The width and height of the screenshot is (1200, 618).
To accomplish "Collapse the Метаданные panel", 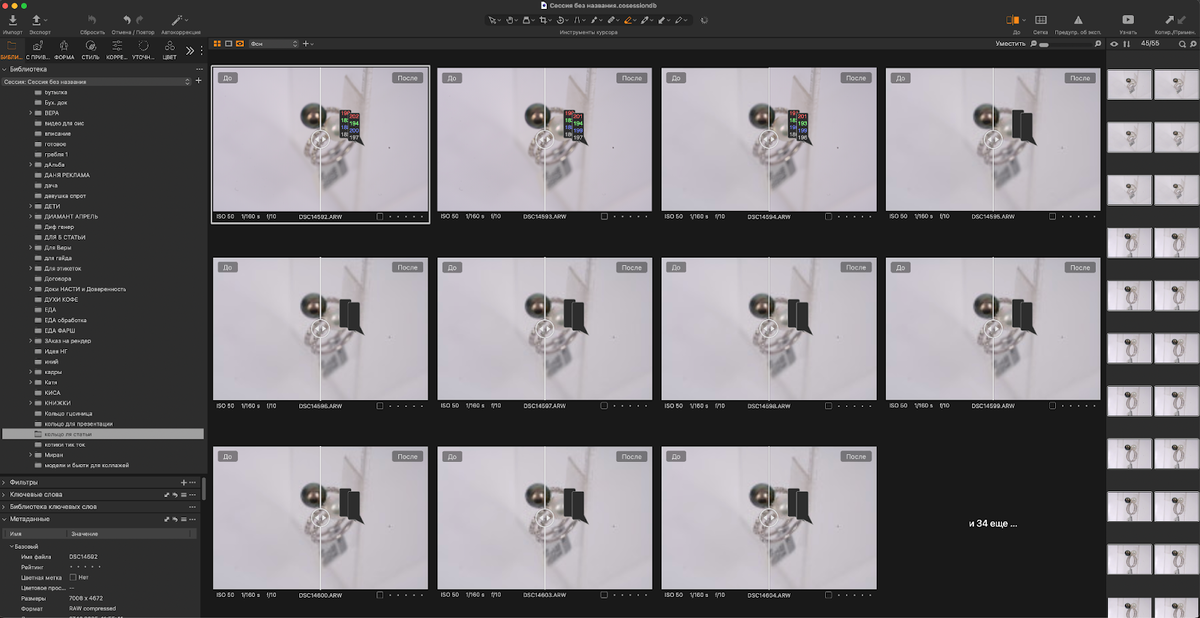I will click(4, 519).
